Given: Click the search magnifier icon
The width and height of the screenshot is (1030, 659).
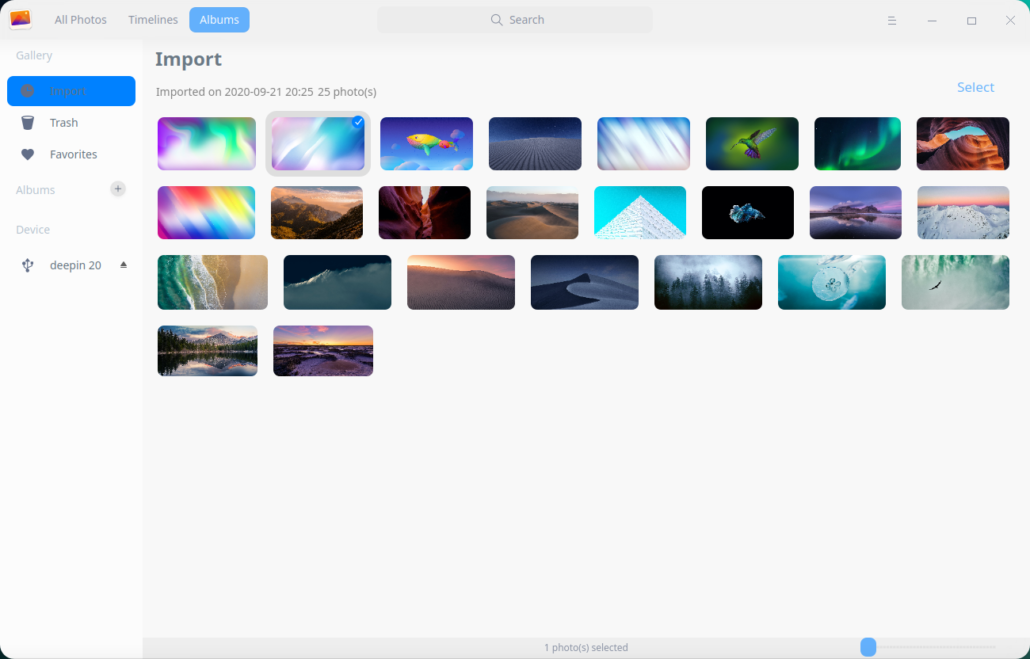Looking at the screenshot, I should pyautogui.click(x=496, y=20).
